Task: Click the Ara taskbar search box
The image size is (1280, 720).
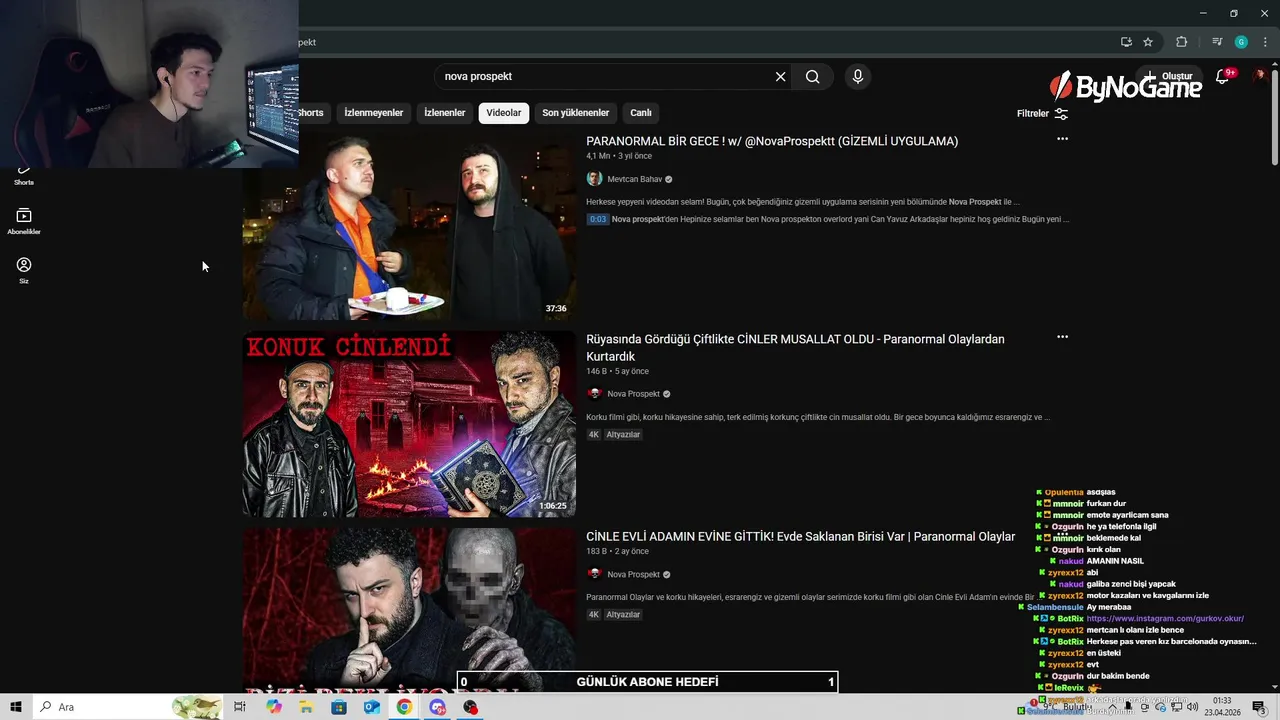Action: click(x=128, y=707)
